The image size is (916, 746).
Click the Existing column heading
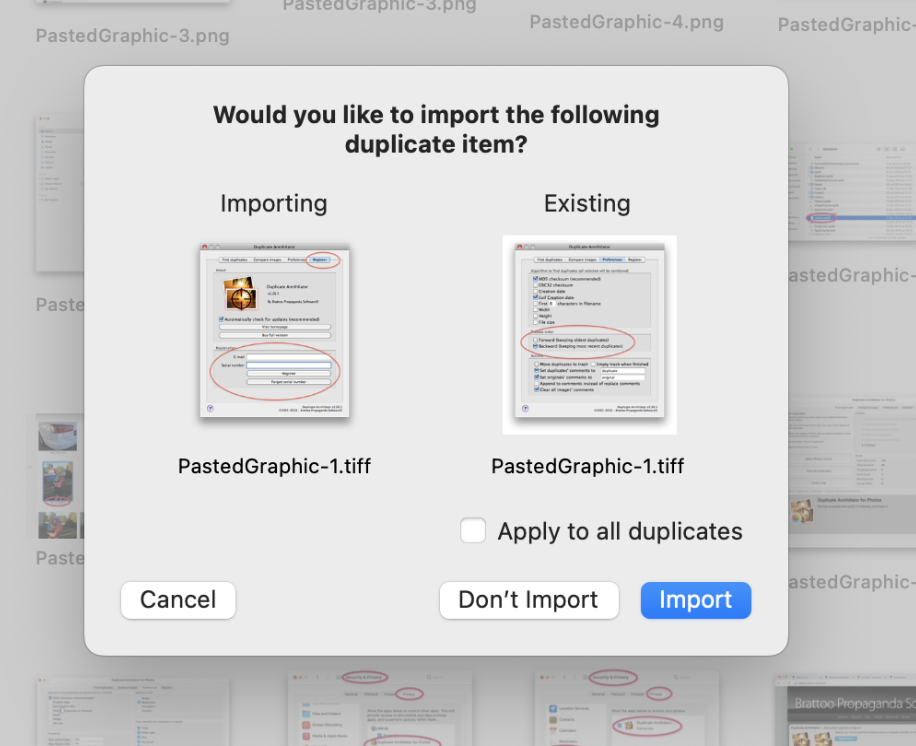pyautogui.click(x=587, y=203)
